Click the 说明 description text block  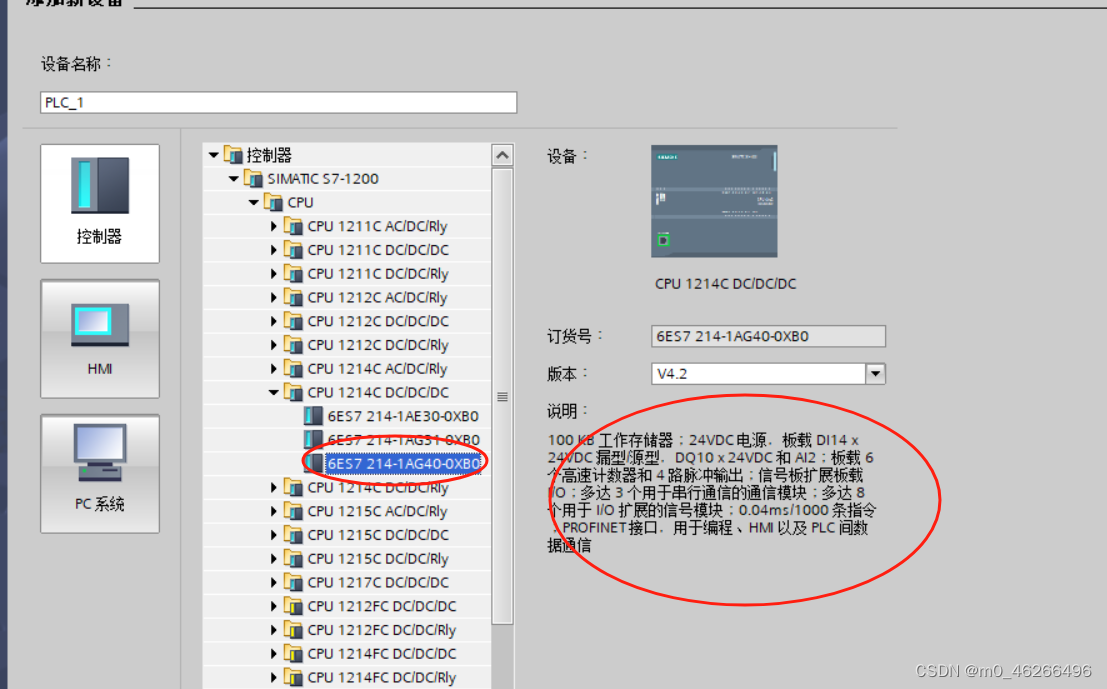712,493
